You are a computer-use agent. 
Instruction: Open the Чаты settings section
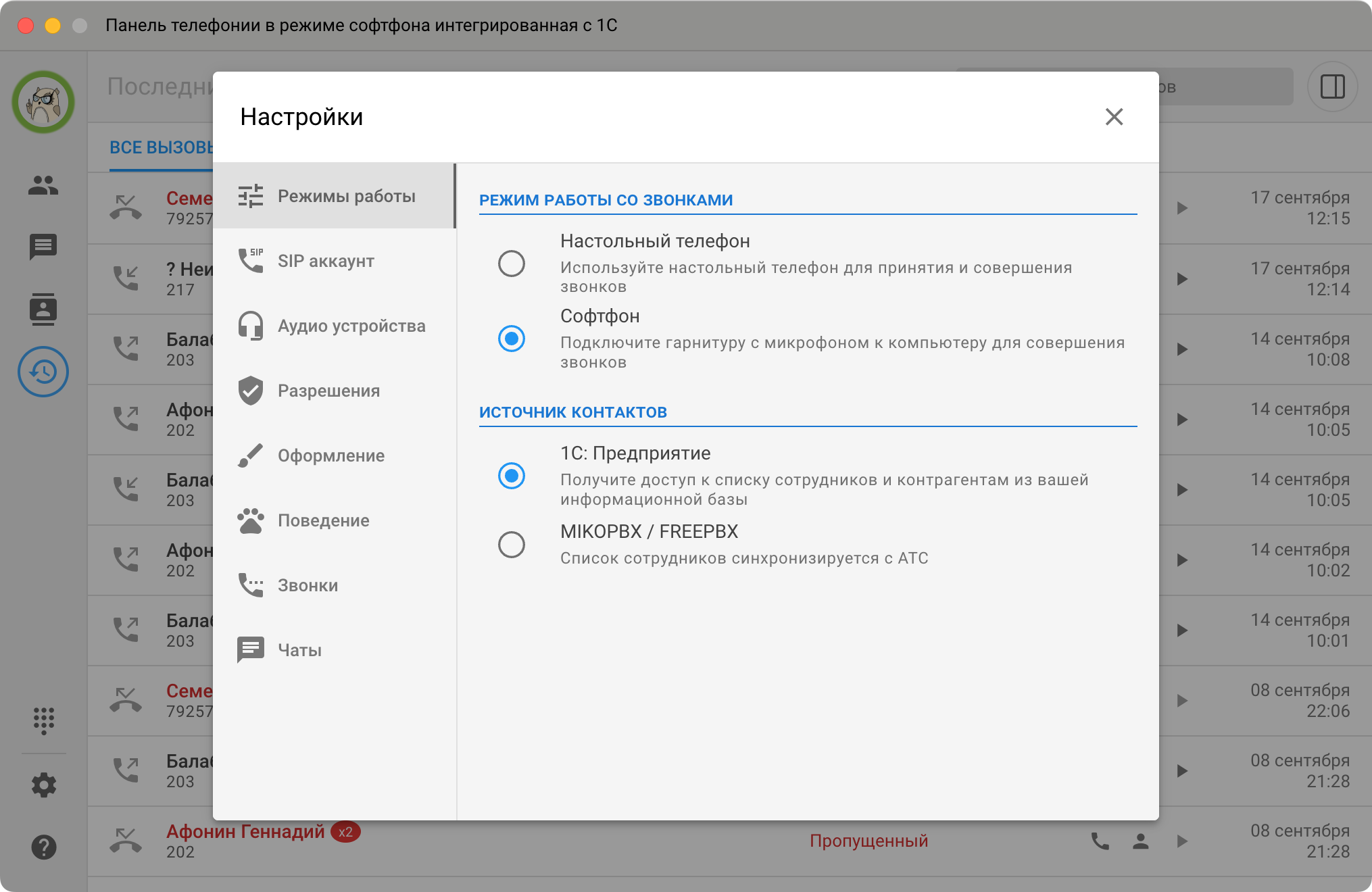pos(334,650)
